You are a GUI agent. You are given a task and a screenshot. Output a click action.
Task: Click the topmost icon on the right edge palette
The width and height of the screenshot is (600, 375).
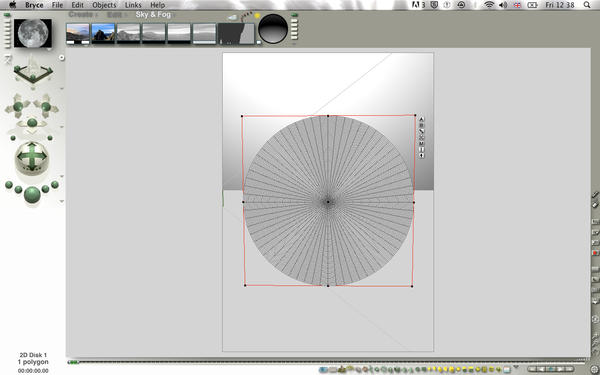595,195
